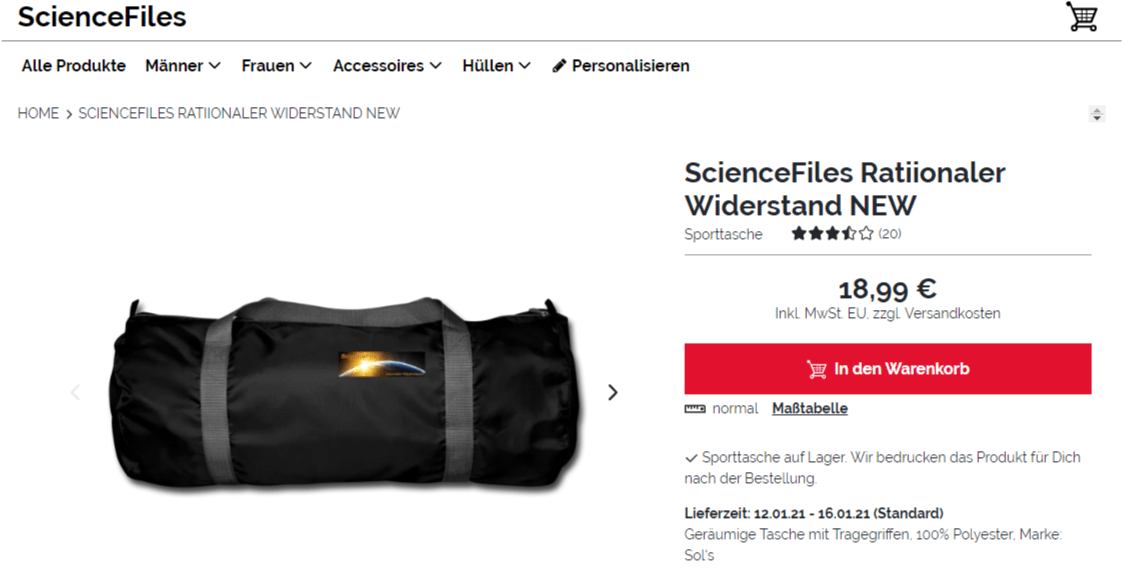The width and height of the screenshot is (1142, 568).
Task: Expand the Frauen dropdown menu
Action: click(x=277, y=66)
